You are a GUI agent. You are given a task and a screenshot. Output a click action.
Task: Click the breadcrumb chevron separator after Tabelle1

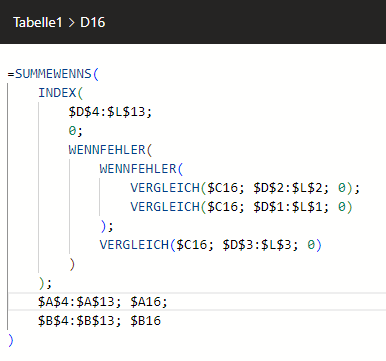click(x=71, y=23)
